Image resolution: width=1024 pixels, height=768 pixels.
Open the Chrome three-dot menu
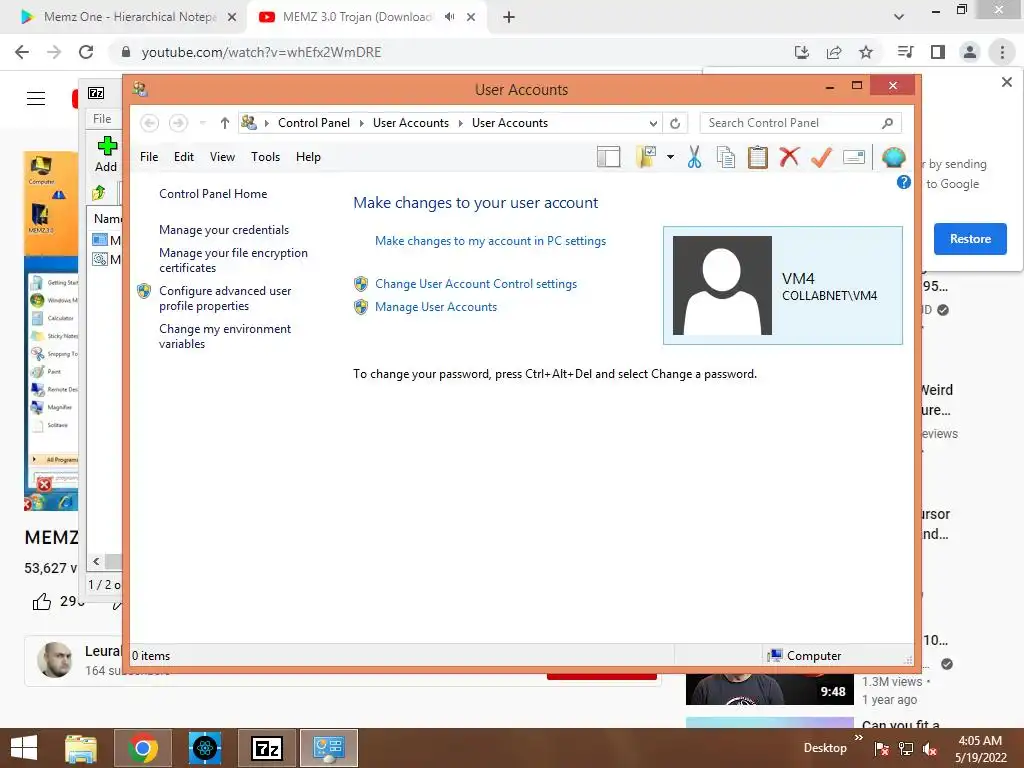[x=1002, y=52]
